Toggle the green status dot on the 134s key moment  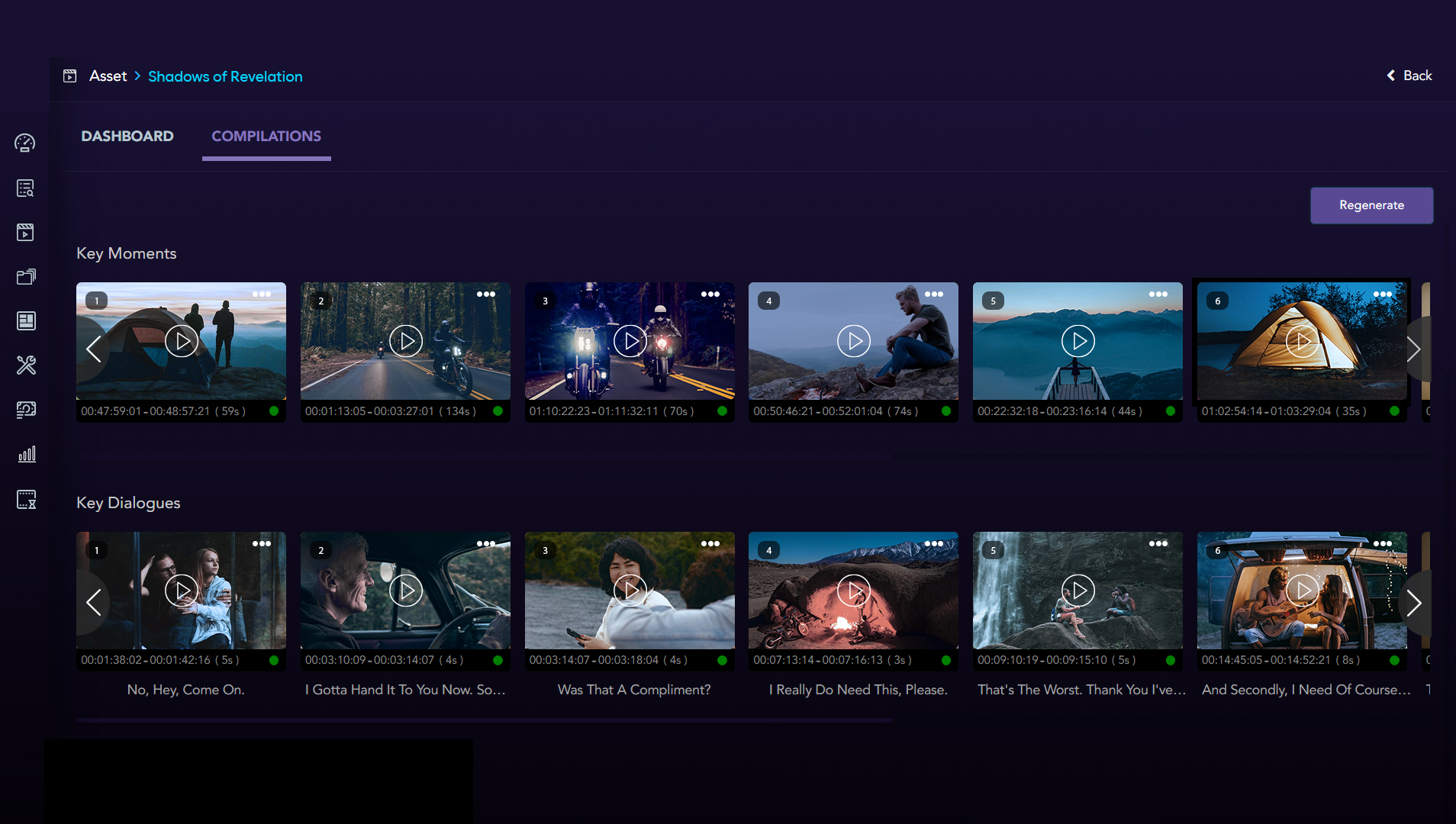(498, 411)
